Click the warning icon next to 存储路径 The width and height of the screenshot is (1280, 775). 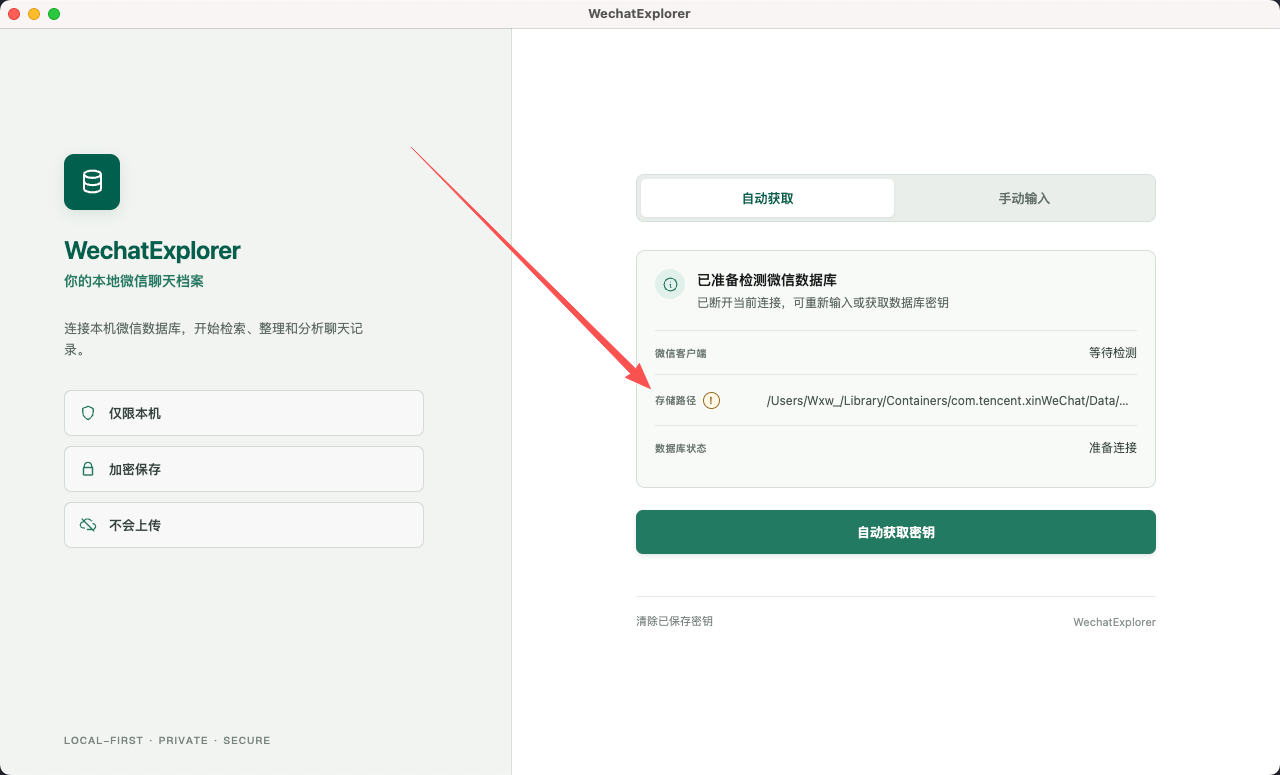coord(711,401)
